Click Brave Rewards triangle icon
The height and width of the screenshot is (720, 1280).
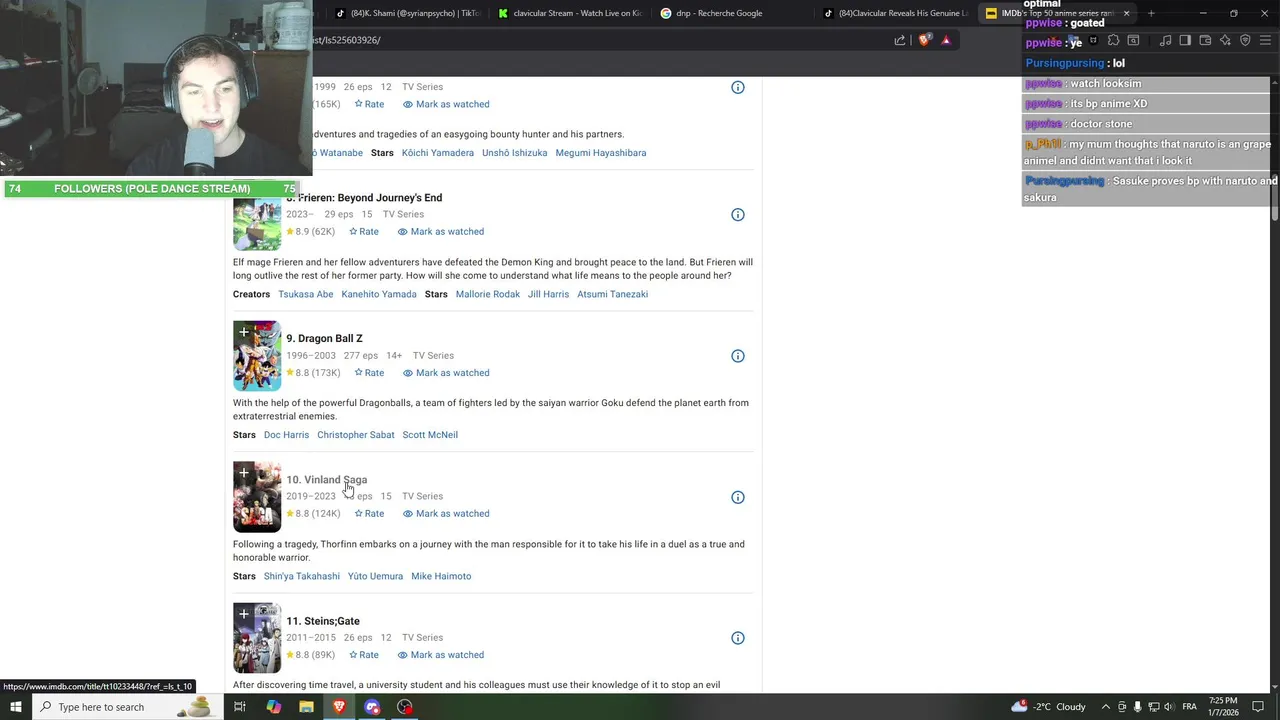click(x=946, y=40)
